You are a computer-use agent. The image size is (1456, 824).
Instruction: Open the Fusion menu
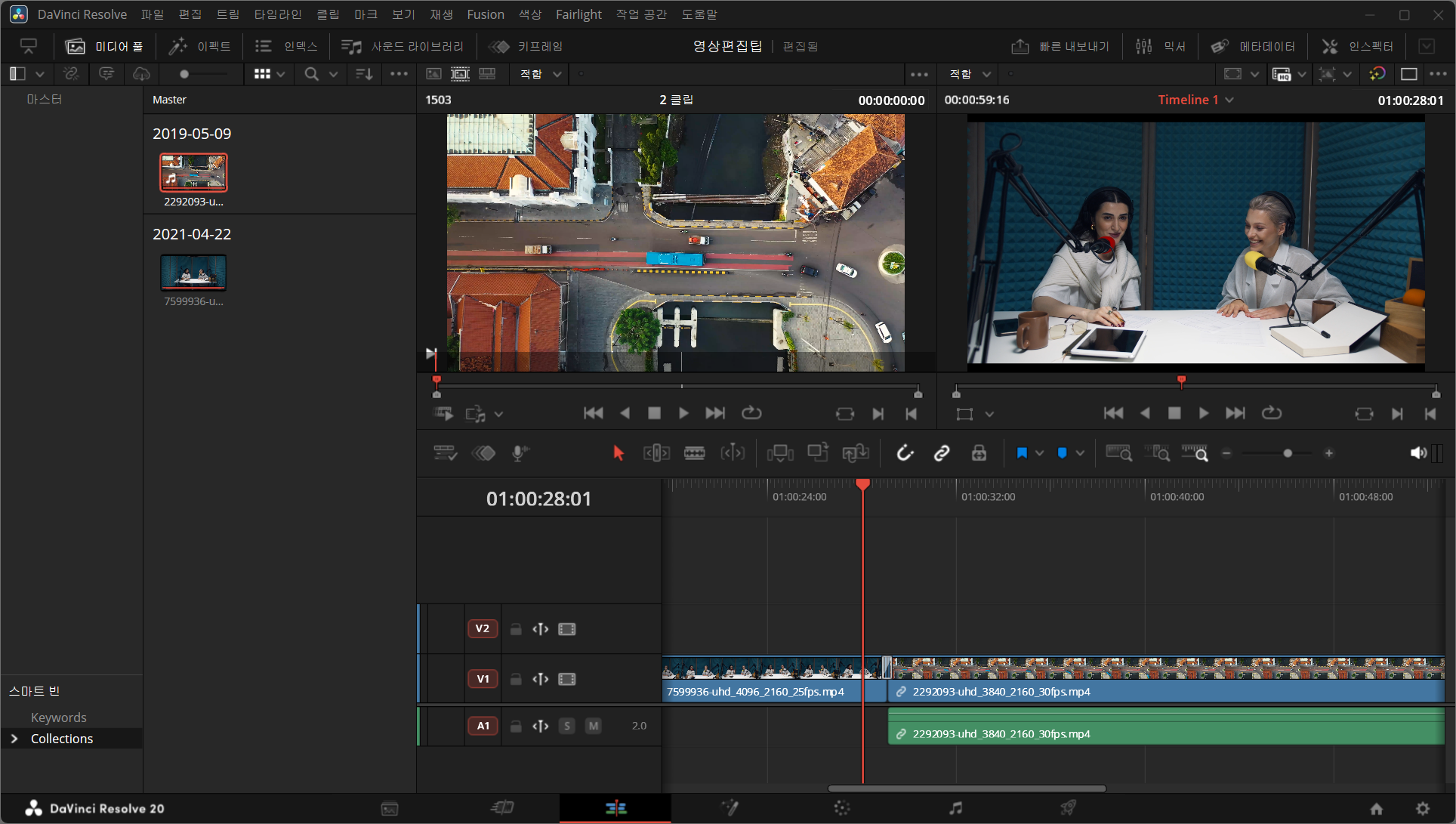point(485,14)
